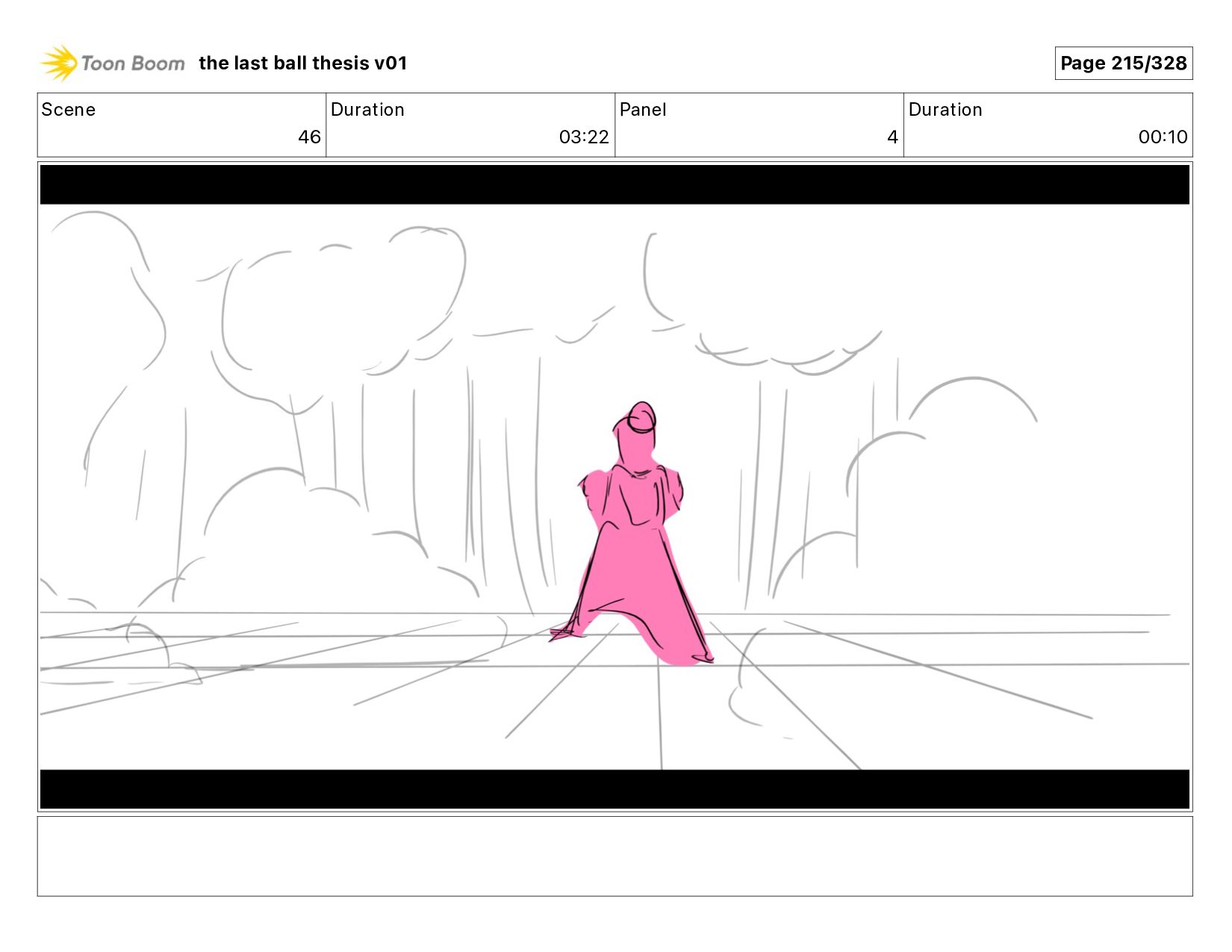Click the Toon Boom logo

pyautogui.click(x=112, y=63)
